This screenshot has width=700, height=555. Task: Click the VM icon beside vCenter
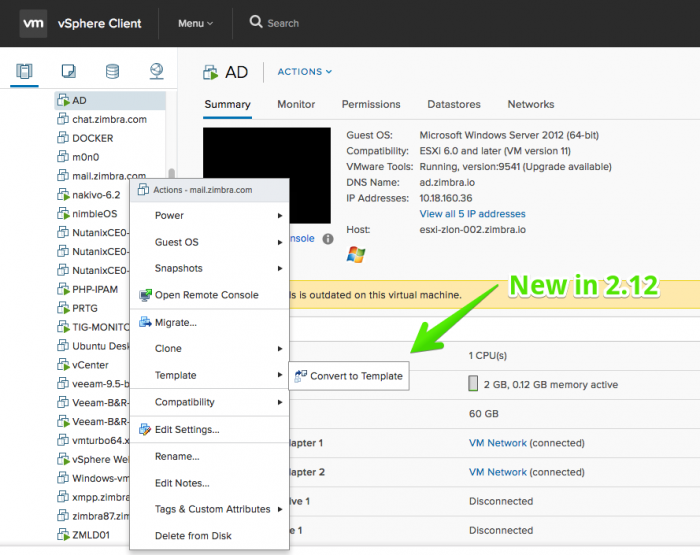tap(63, 365)
